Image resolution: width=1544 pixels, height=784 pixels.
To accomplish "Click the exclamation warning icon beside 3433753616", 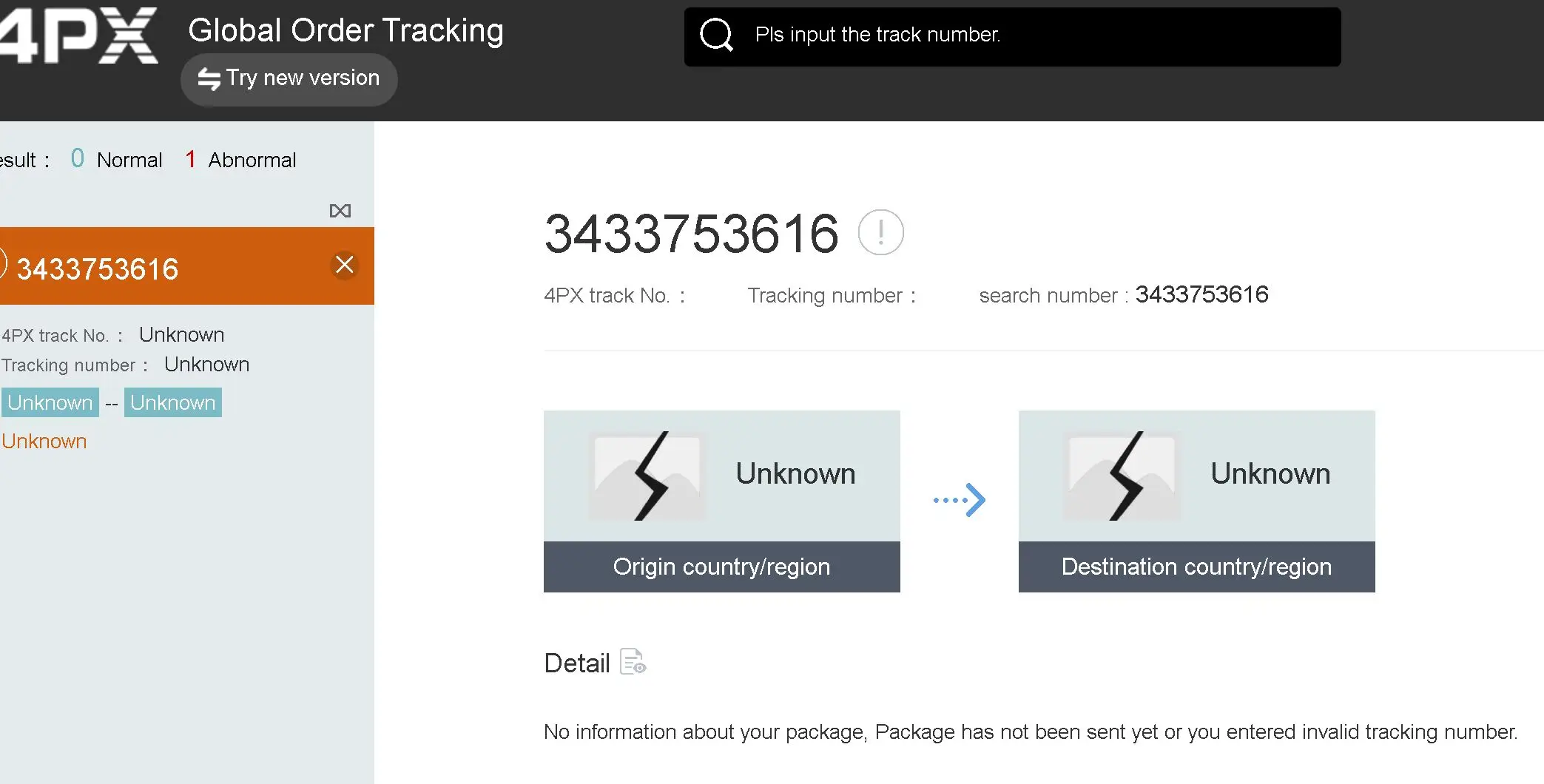I will 880,232.
